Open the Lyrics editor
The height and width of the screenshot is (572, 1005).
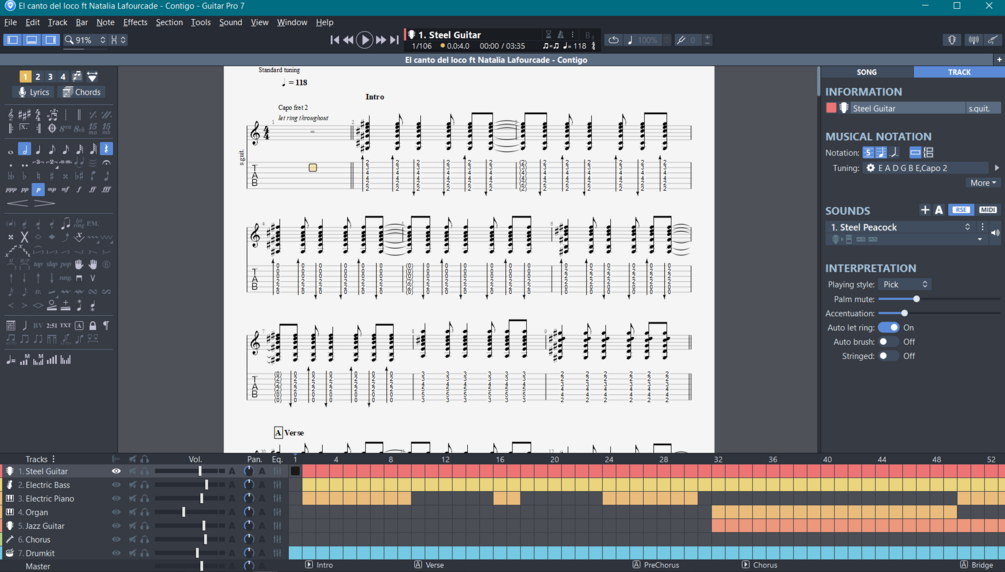point(33,92)
